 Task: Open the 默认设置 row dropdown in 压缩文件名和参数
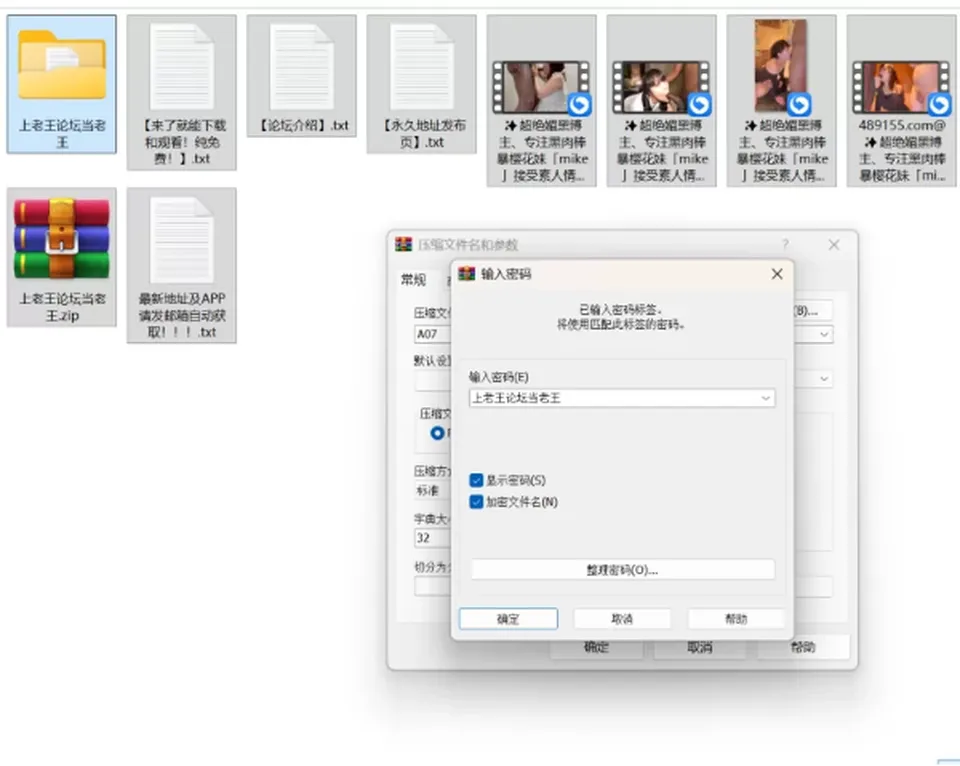point(824,379)
